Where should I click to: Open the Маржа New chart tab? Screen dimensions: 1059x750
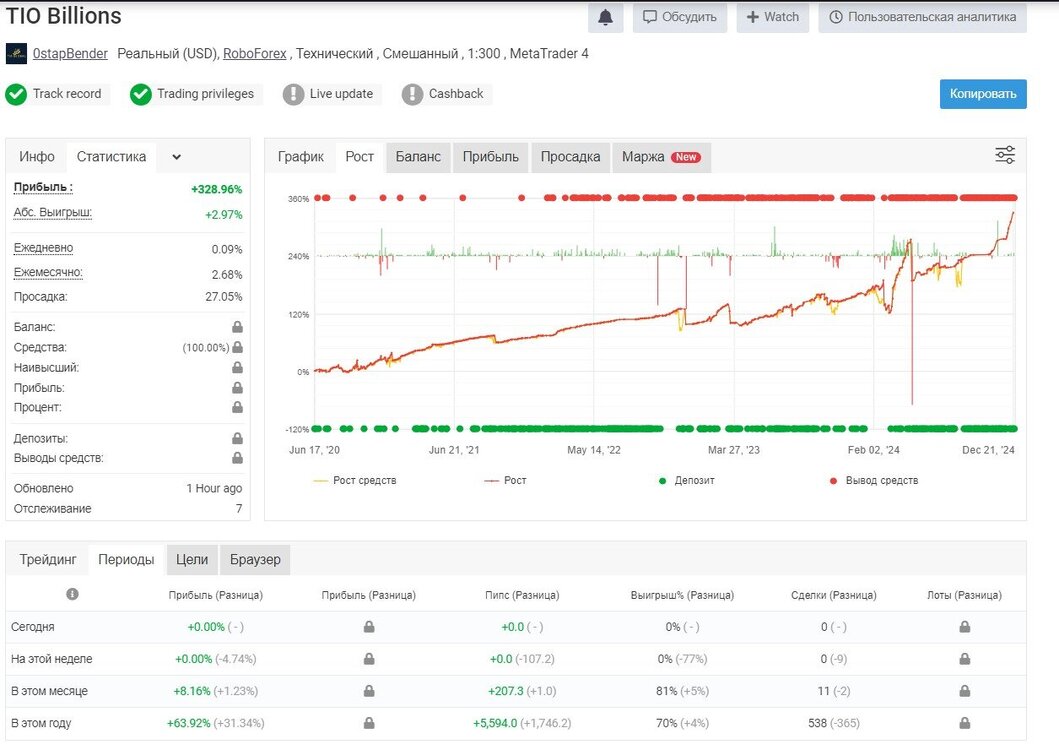[x=661, y=157]
